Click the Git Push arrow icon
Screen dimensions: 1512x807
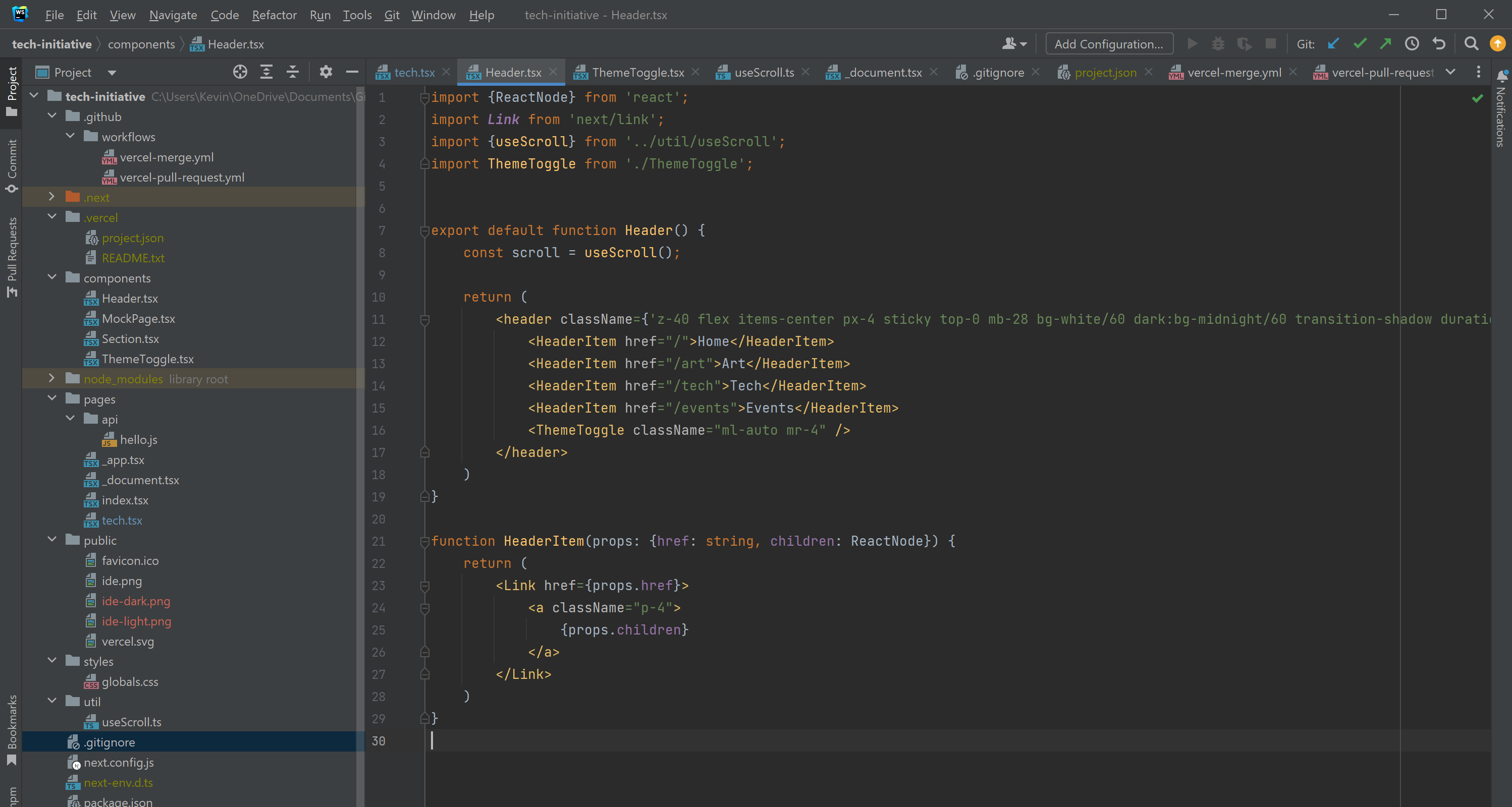(1386, 44)
